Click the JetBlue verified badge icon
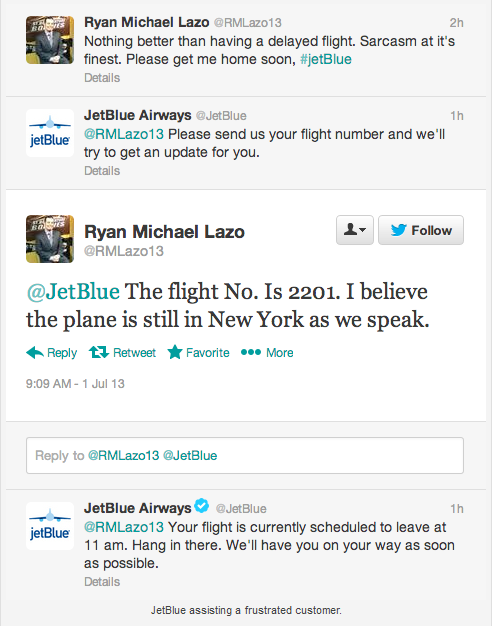Viewport: 492px width, 626px height. (202, 506)
